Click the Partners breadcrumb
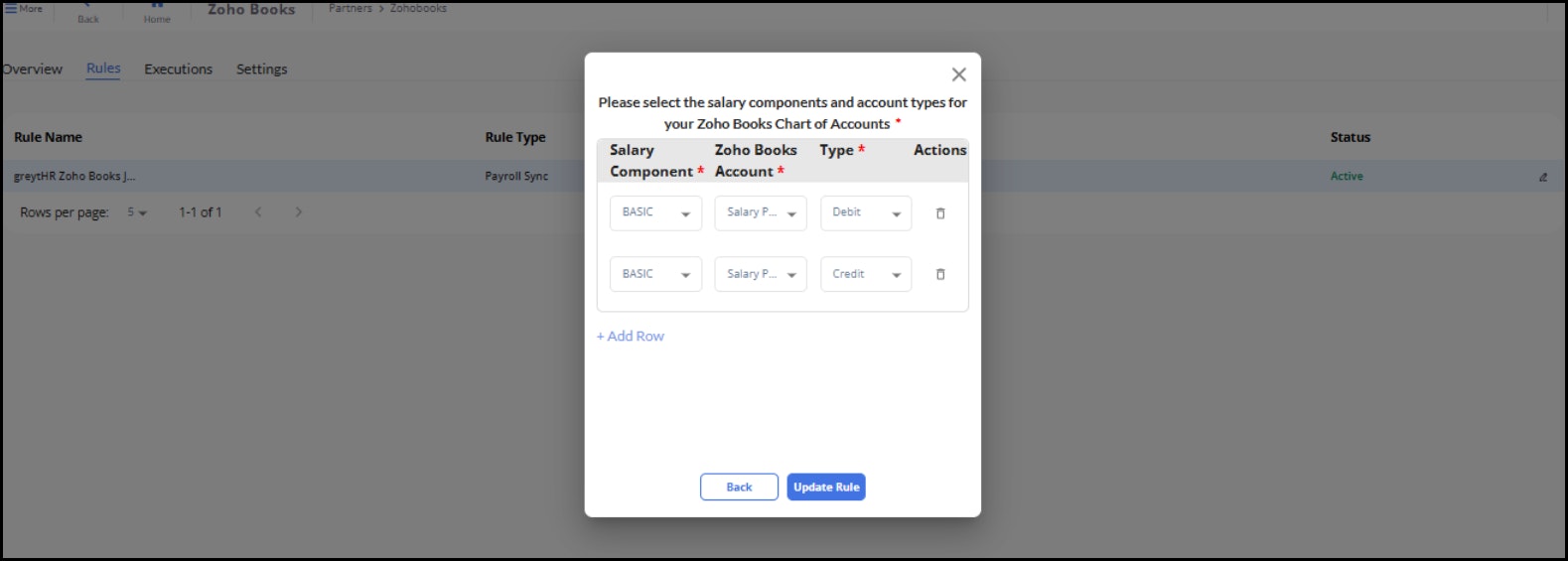Image resolution: width=1568 pixels, height=561 pixels. (351, 8)
